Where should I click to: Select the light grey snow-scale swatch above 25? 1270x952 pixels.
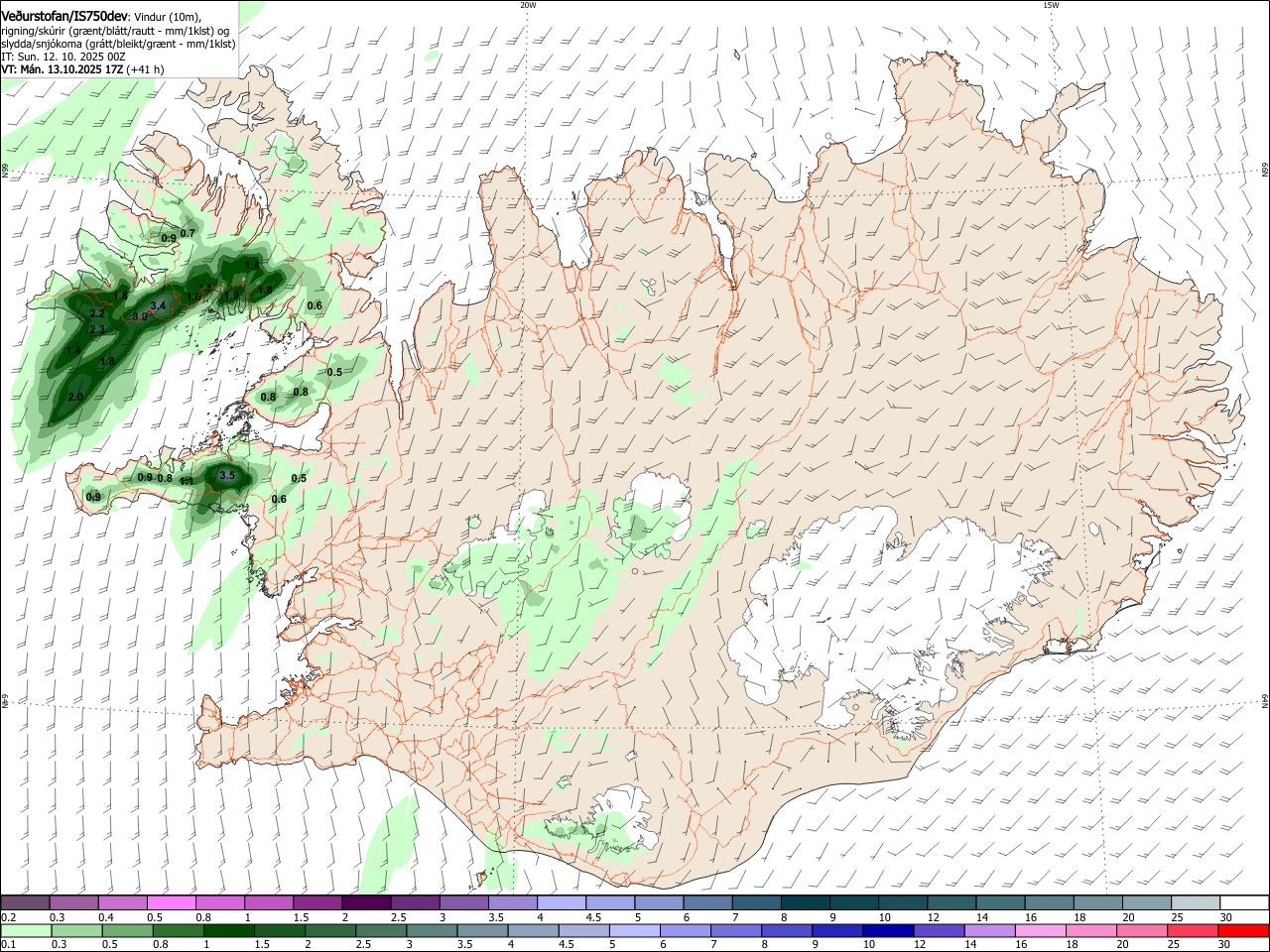(1195, 903)
